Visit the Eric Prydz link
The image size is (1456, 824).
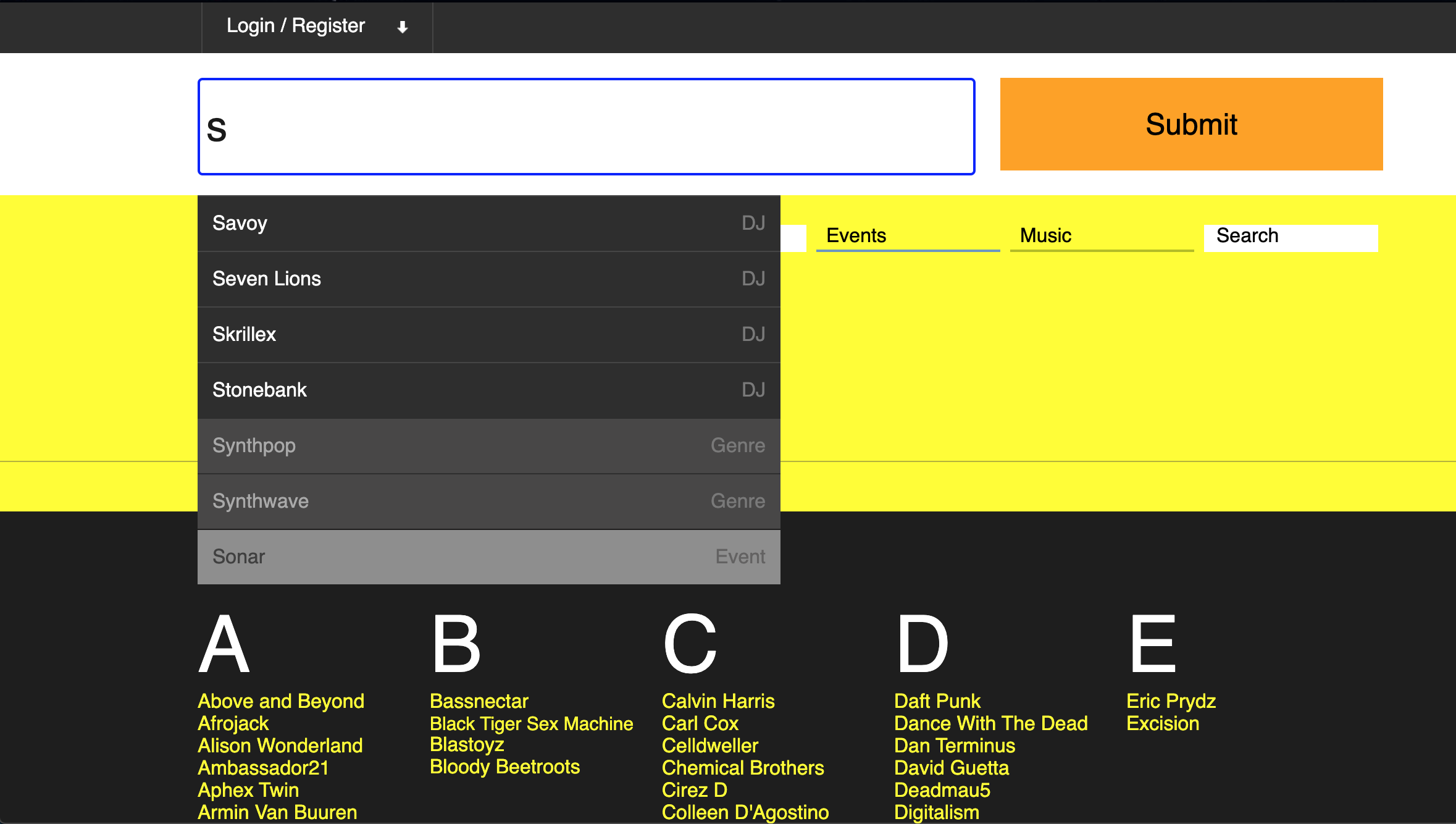coord(1171,701)
